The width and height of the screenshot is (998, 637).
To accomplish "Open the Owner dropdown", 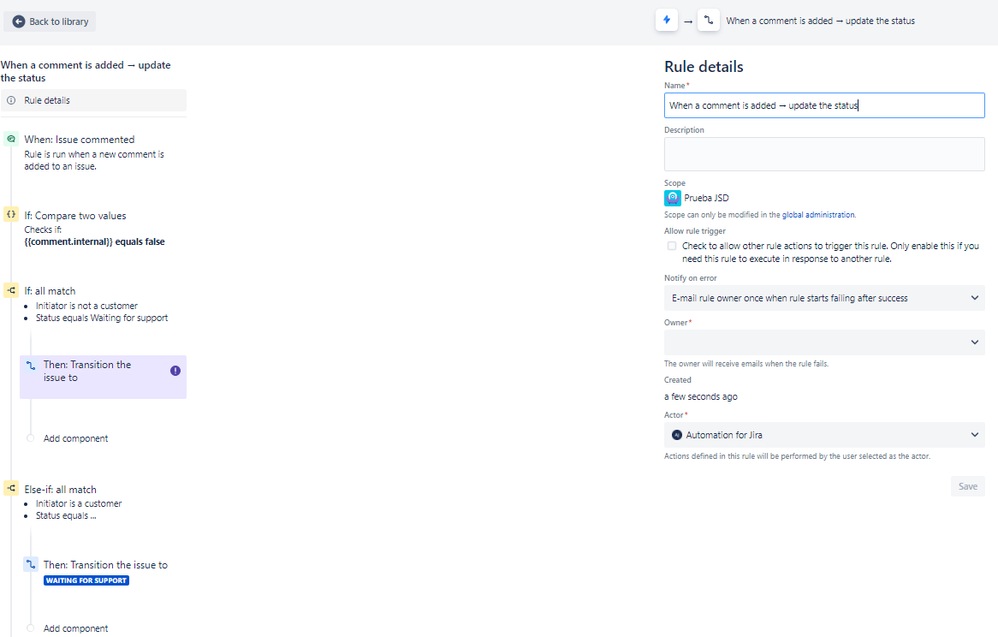I will (824, 341).
